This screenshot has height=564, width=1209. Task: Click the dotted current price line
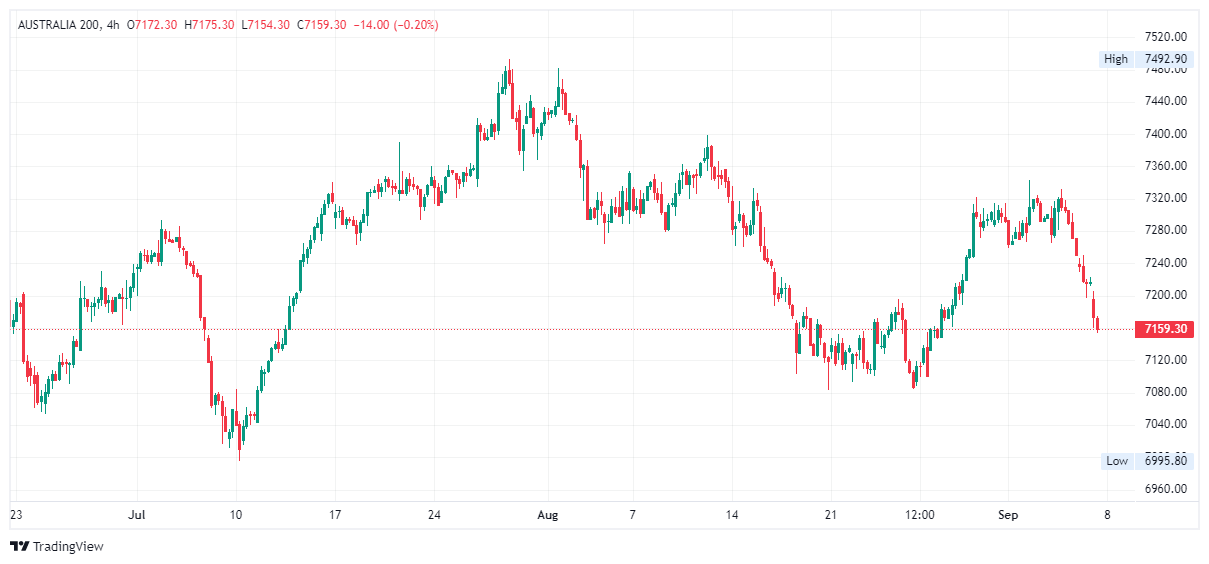coord(600,329)
